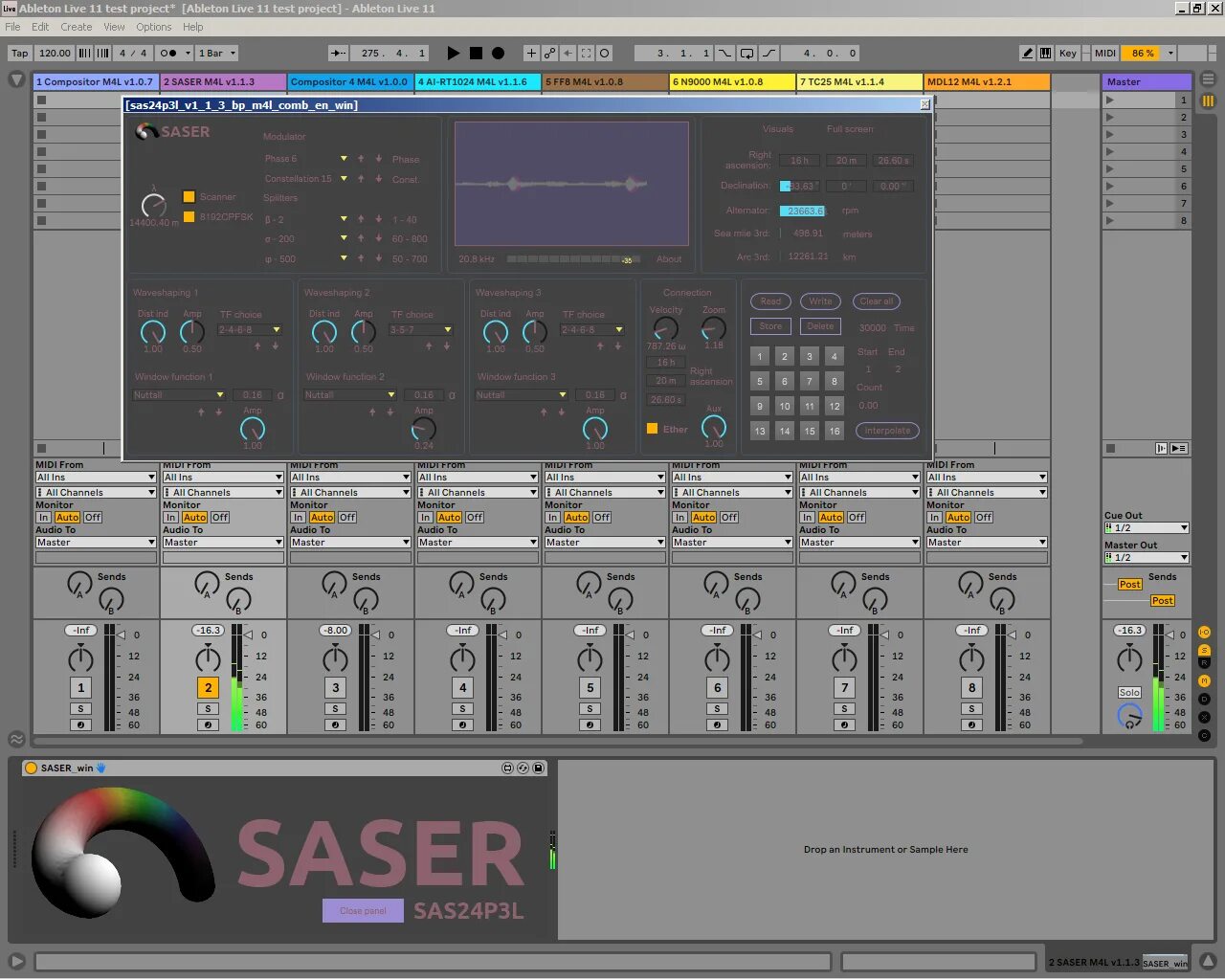The height and width of the screenshot is (980, 1225).
Task: Open the Options menu
Action: tap(153, 27)
